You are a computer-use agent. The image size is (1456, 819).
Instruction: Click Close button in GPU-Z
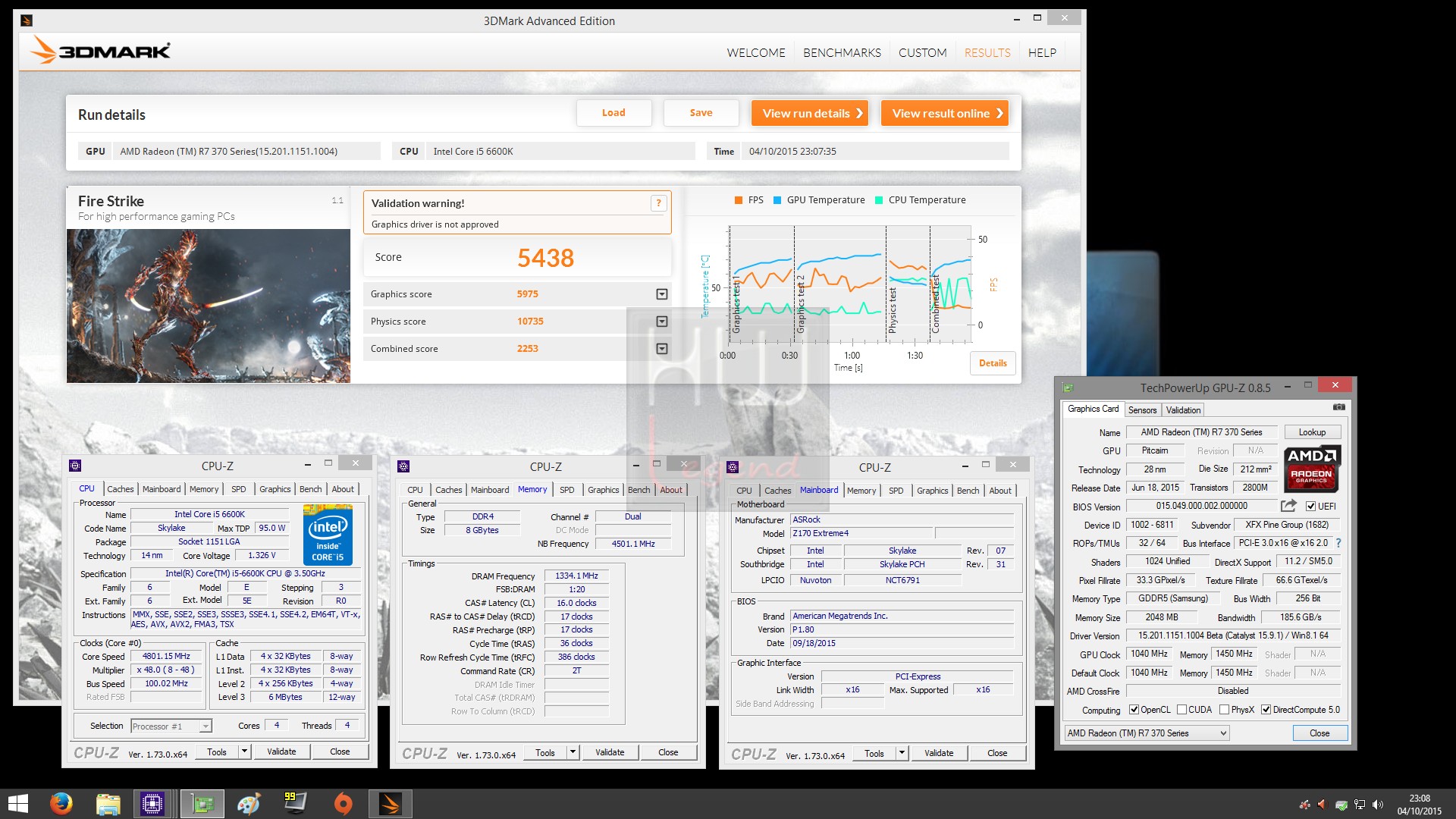tap(1319, 733)
